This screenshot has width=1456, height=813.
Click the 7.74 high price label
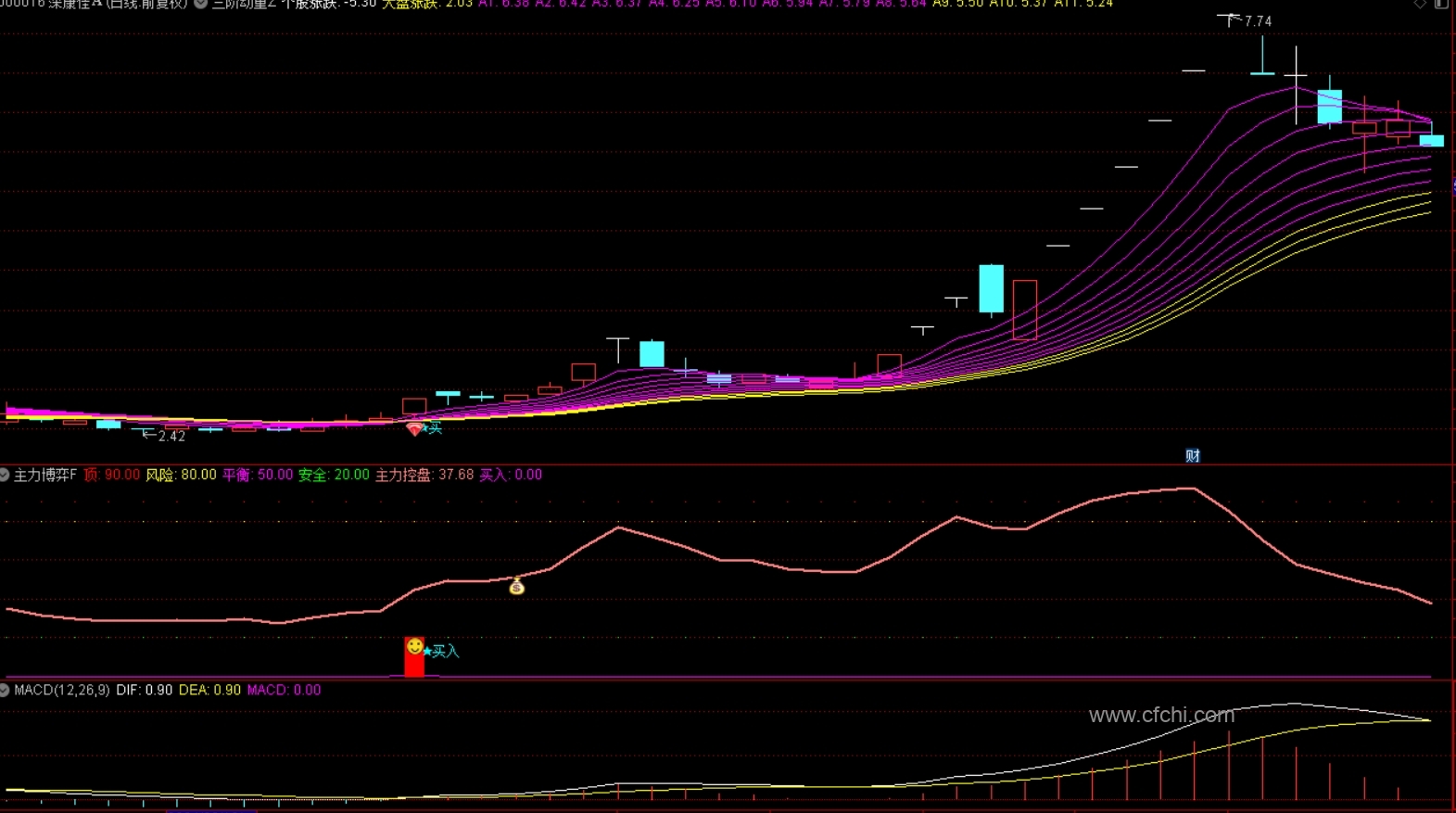click(1258, 21)
